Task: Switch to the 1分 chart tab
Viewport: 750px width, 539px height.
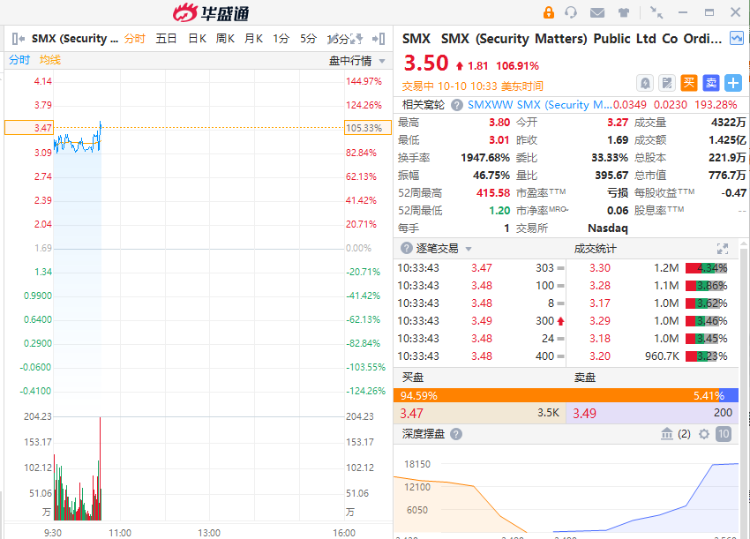Action: 281,39
